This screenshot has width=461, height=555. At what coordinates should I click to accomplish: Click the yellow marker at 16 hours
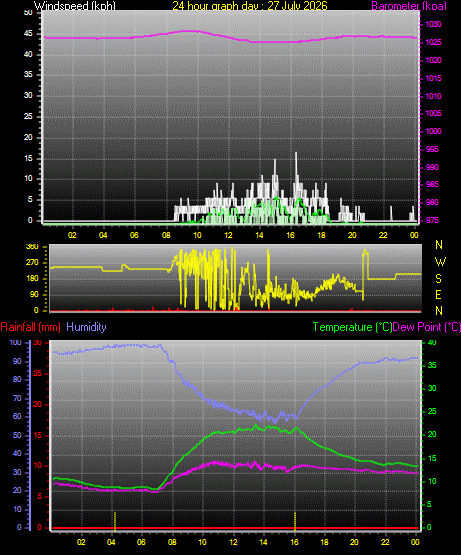(x=295, y=521)
